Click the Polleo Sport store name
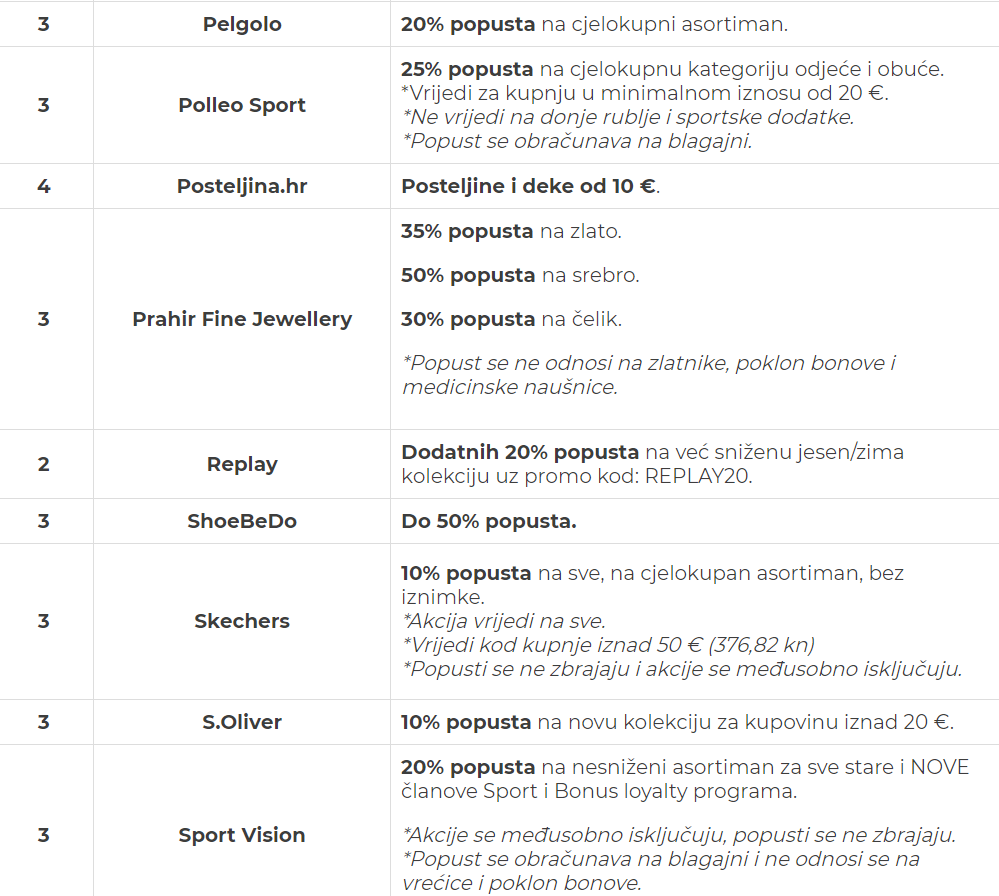The height and width of the screenshot is (896, 999). (x=242, y=105)
